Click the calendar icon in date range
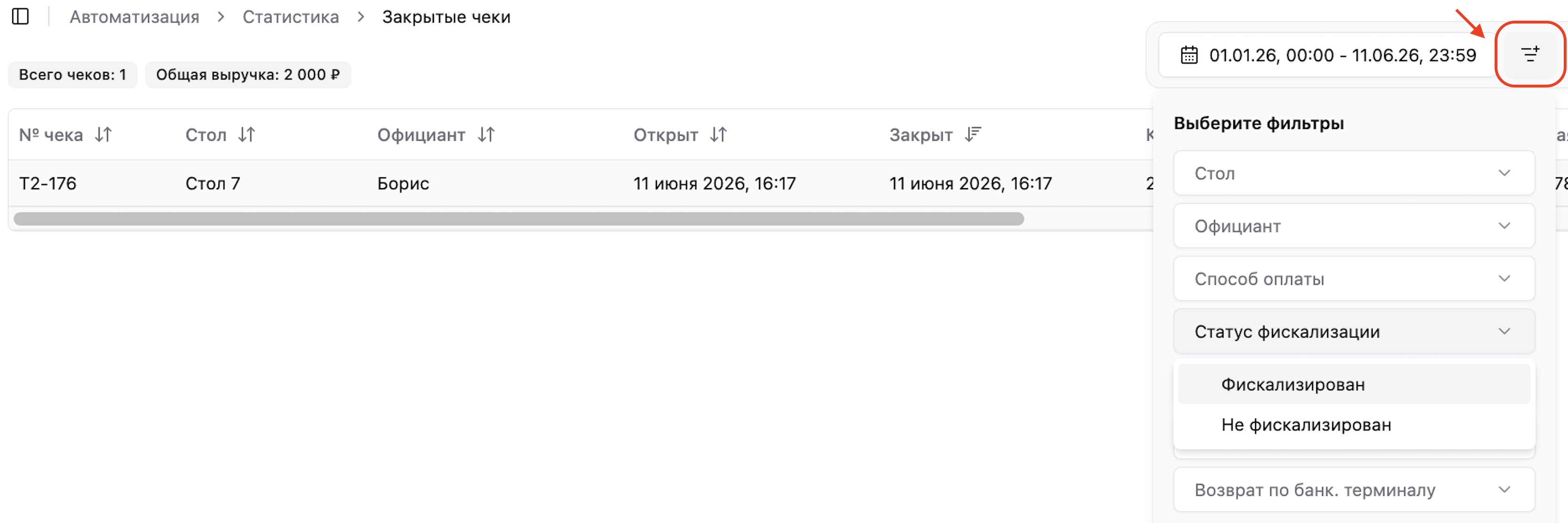The image size is (1568, 523). [1189, 55]
